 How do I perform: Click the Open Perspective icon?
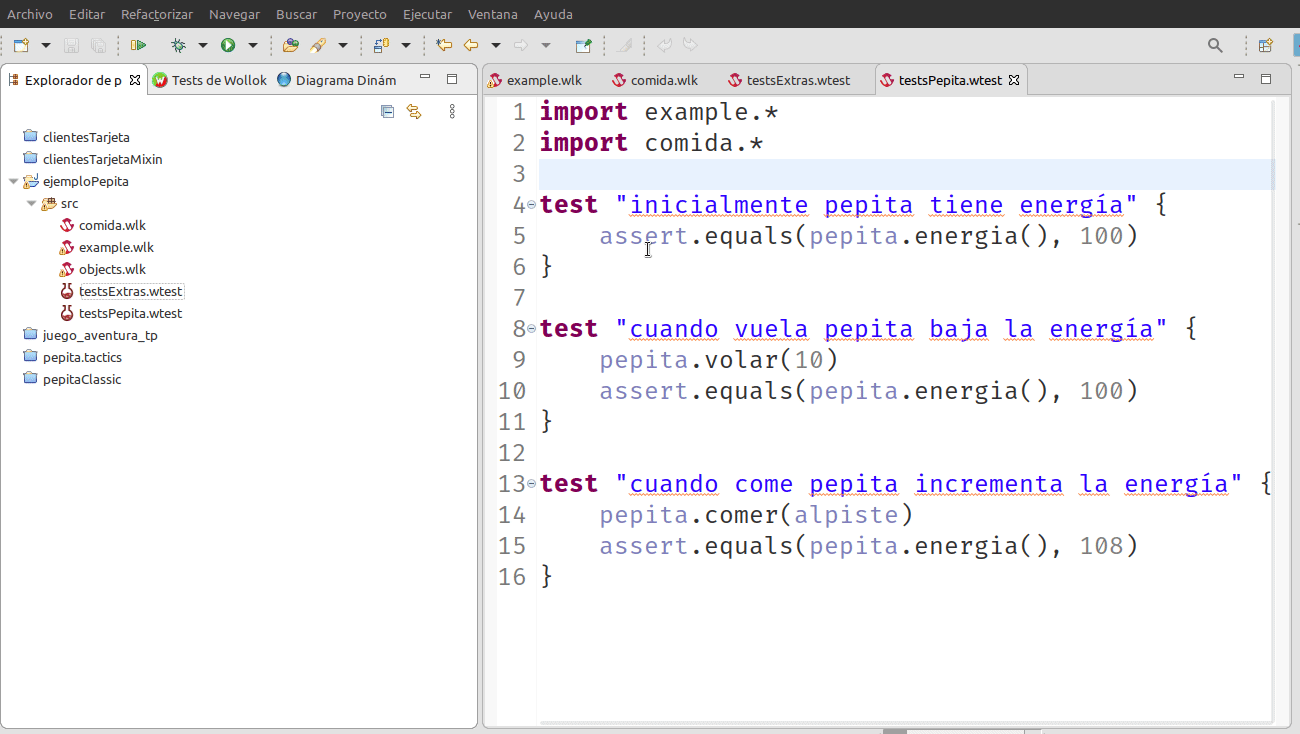pos(1265,45)
